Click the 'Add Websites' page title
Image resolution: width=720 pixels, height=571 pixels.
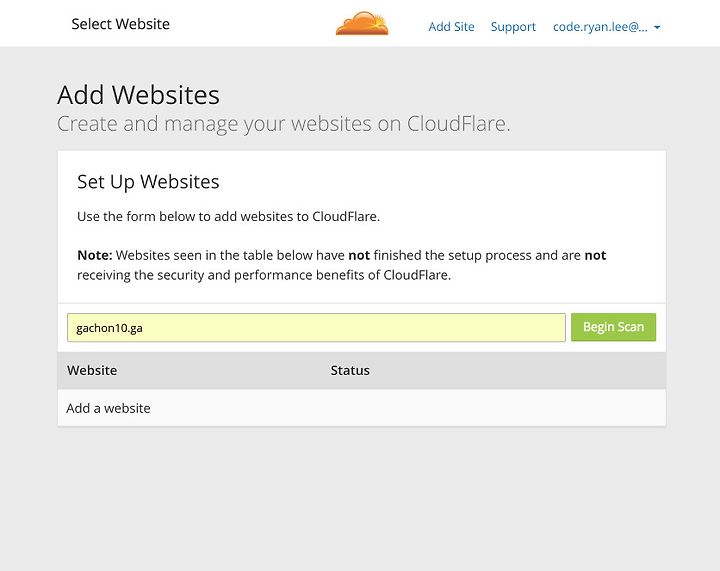click(138, 95)
